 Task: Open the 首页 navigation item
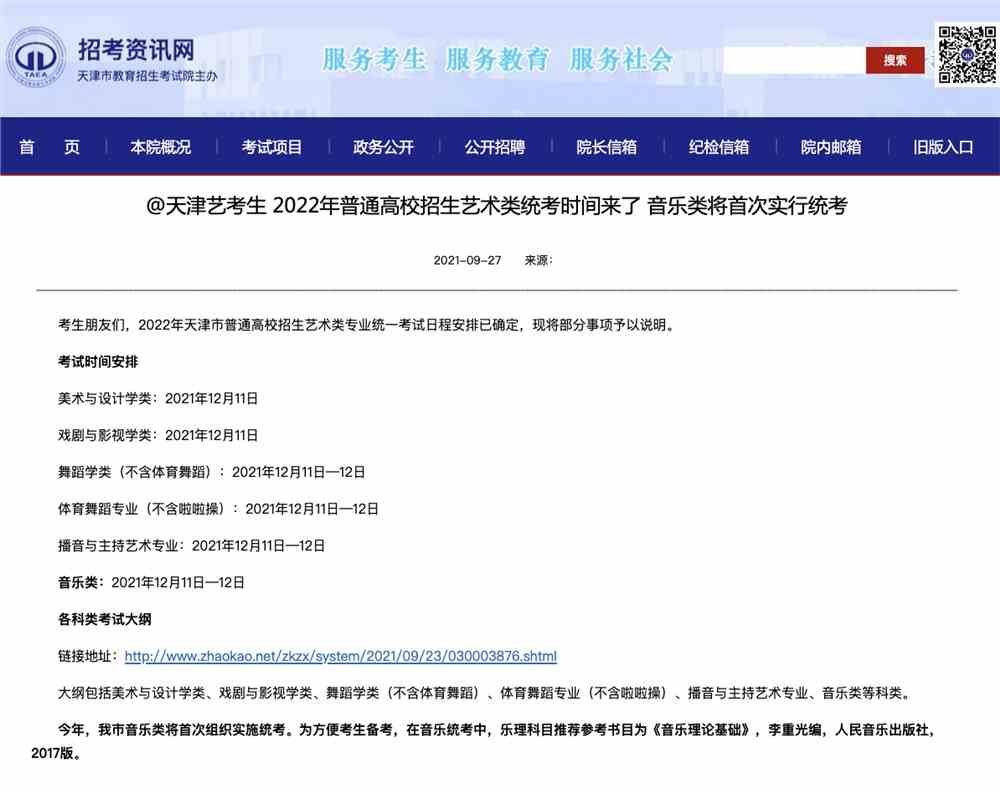tap(50, 147)
